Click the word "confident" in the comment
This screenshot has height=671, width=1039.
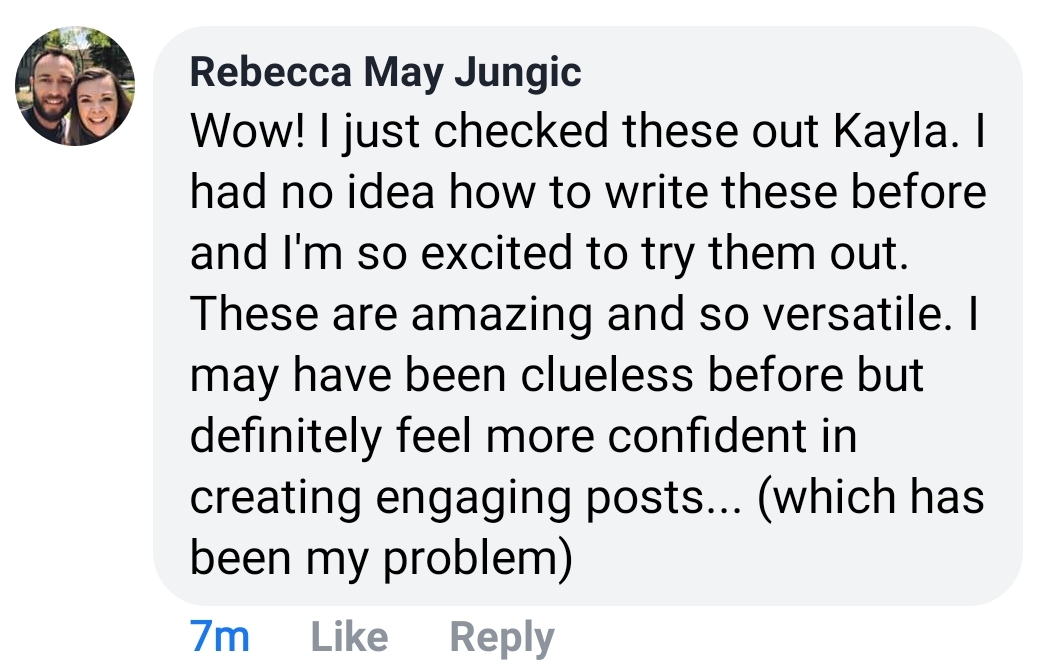[707, 436]
